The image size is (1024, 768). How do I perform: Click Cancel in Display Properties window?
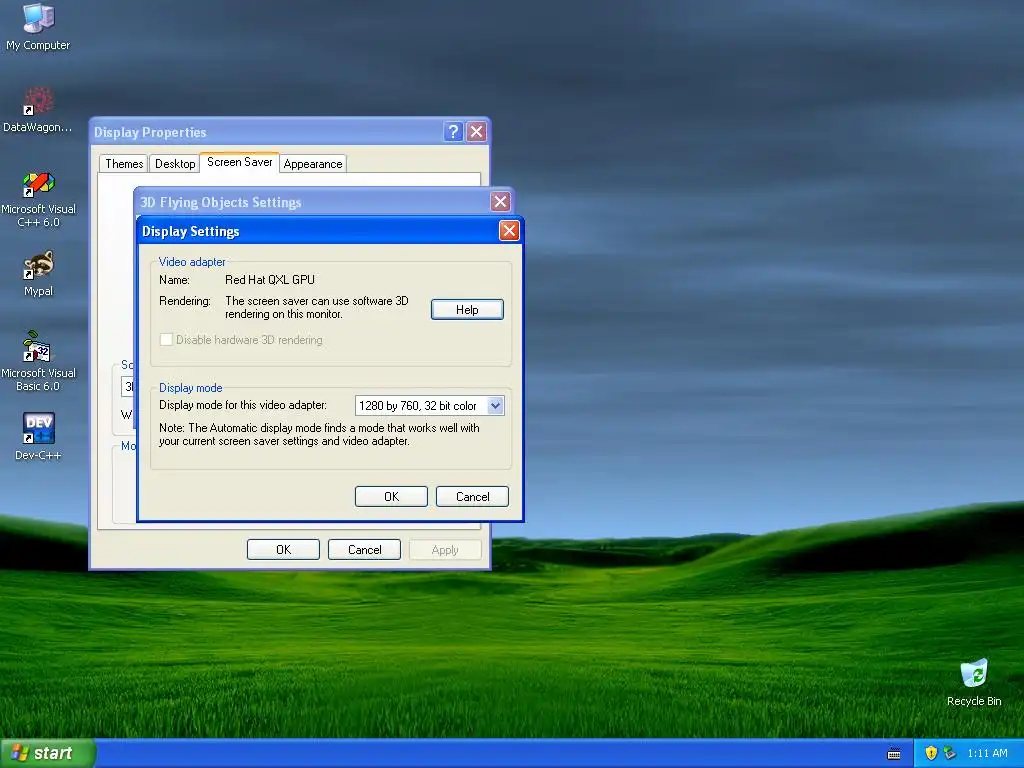click(x=364, y=549)
